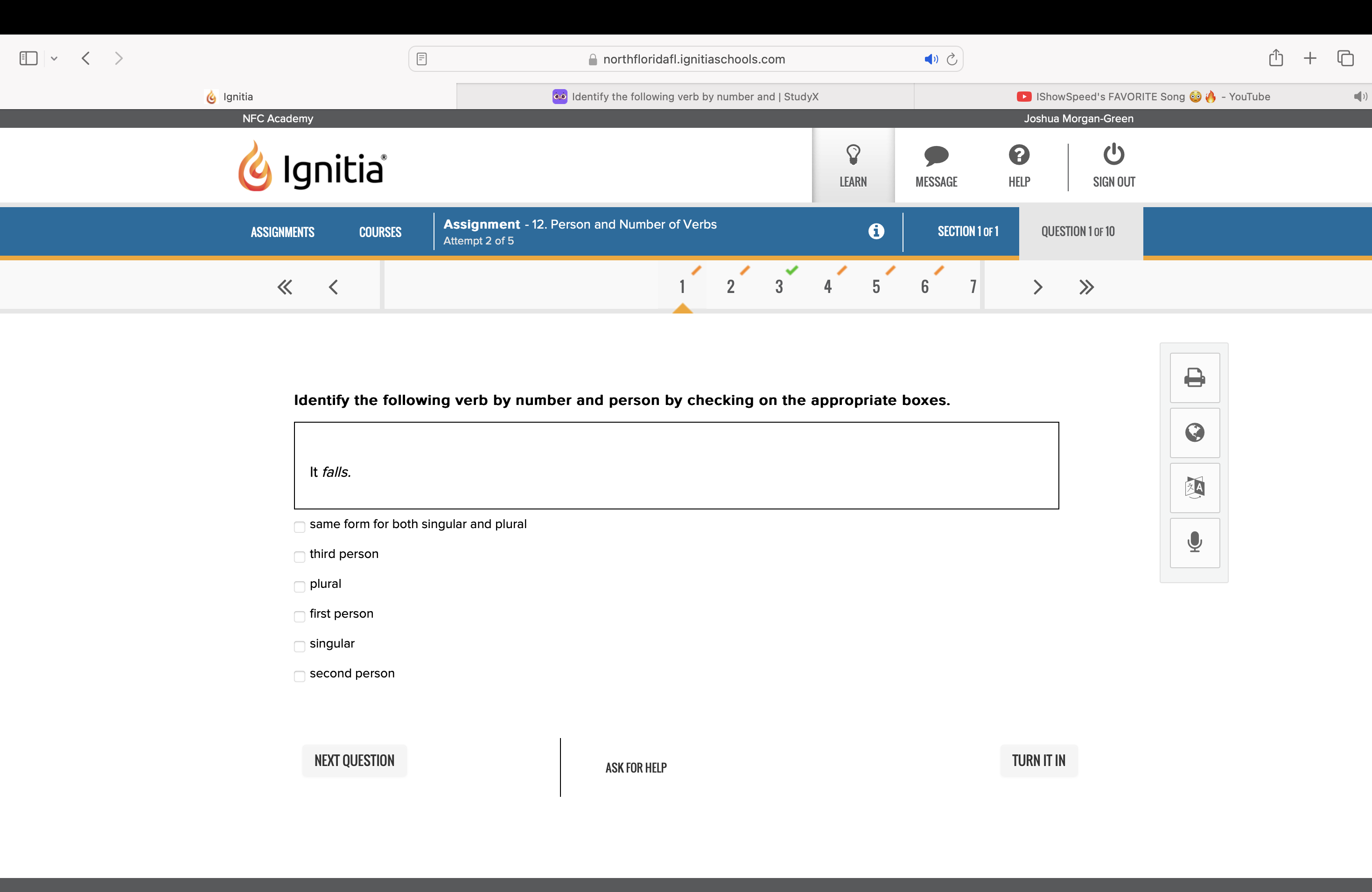Open the Message speech bubble icon

[x=935, y=165]
